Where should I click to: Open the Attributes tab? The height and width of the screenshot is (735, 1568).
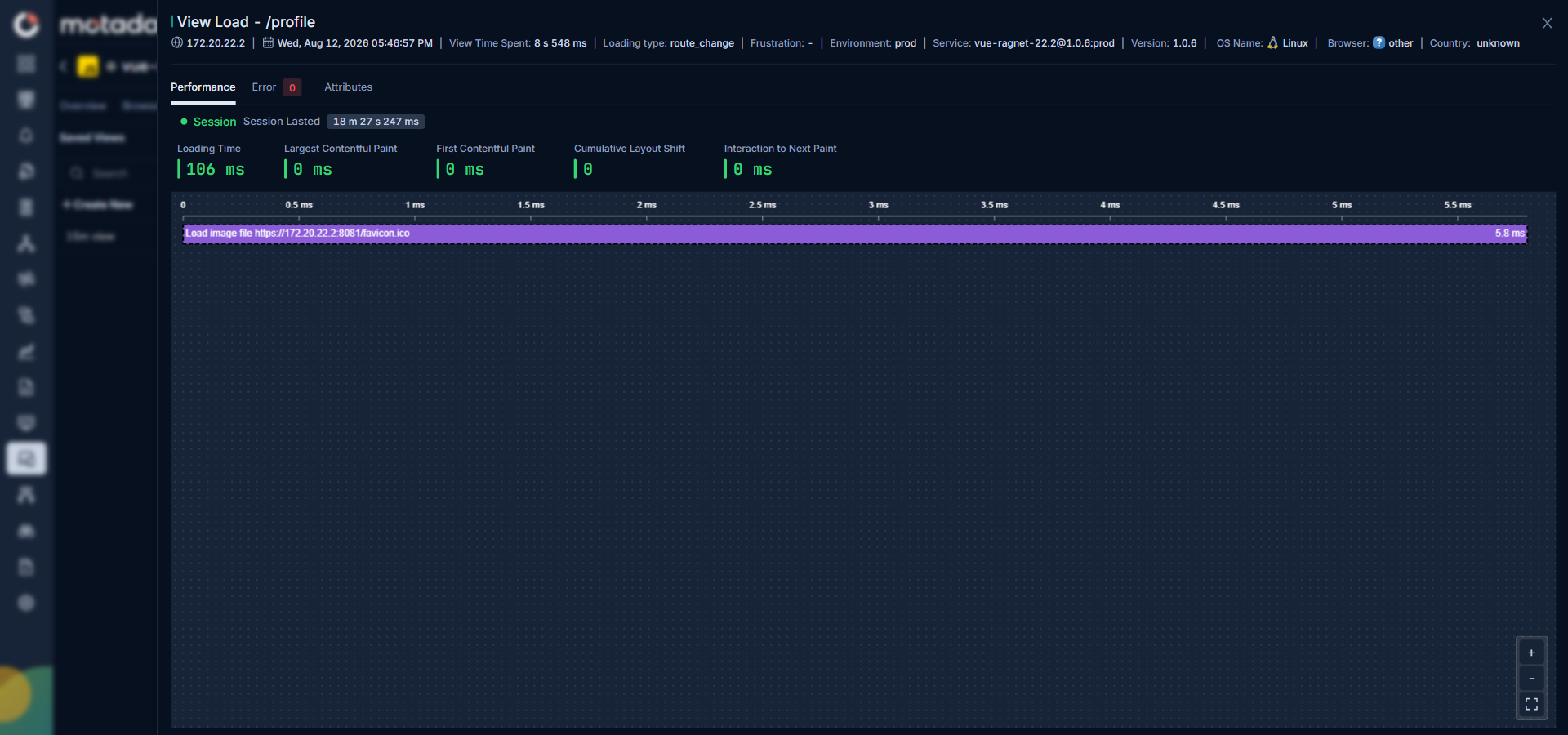(348, 87)
